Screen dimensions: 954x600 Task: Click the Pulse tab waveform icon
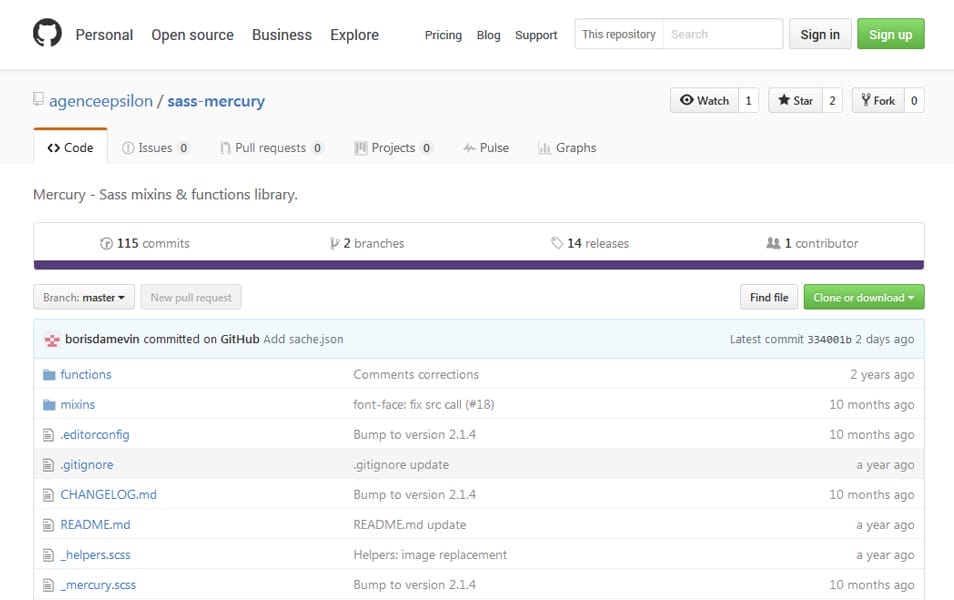[x=469, y=148]
